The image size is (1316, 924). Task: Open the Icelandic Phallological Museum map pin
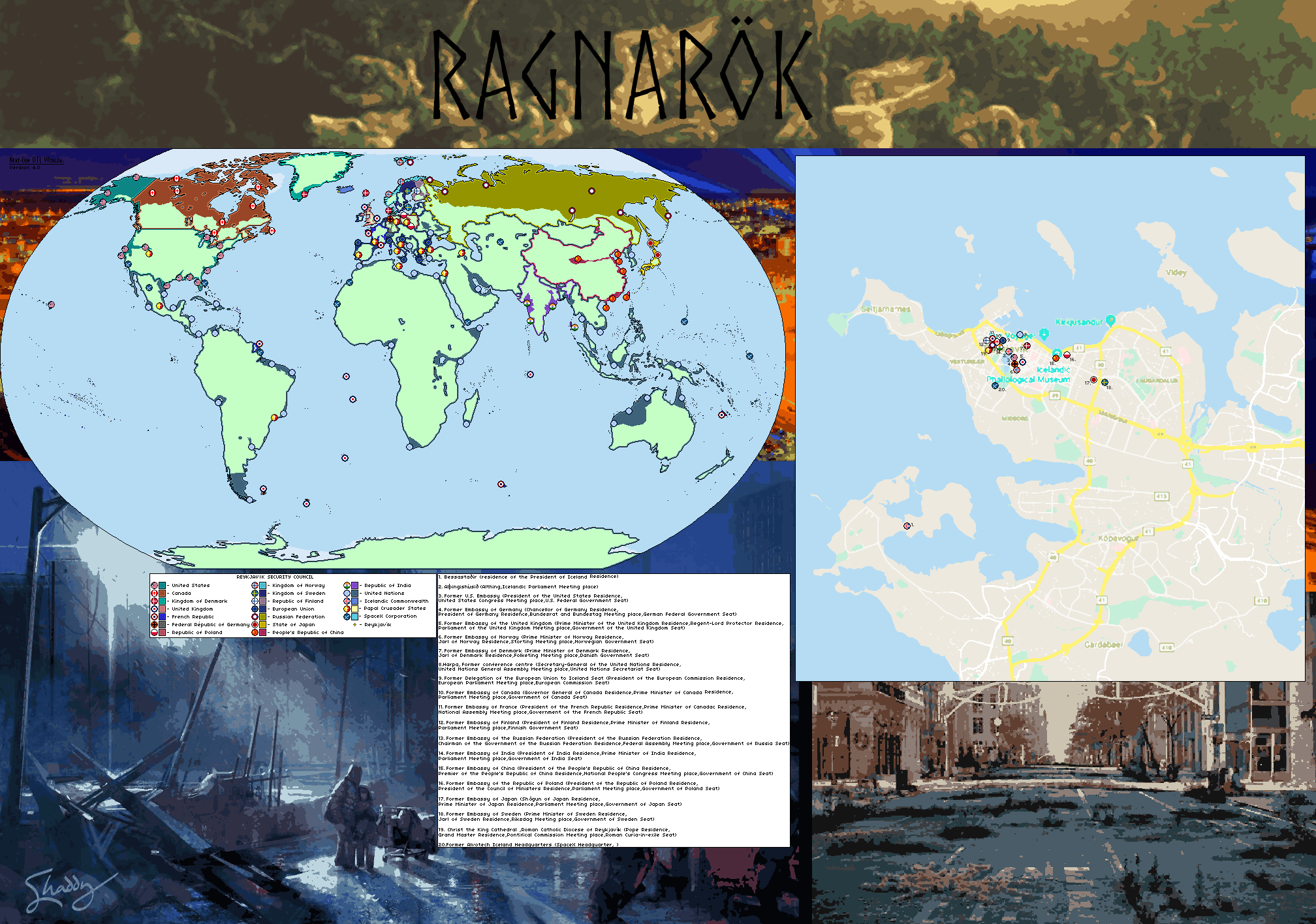(x=1057, y=353)
